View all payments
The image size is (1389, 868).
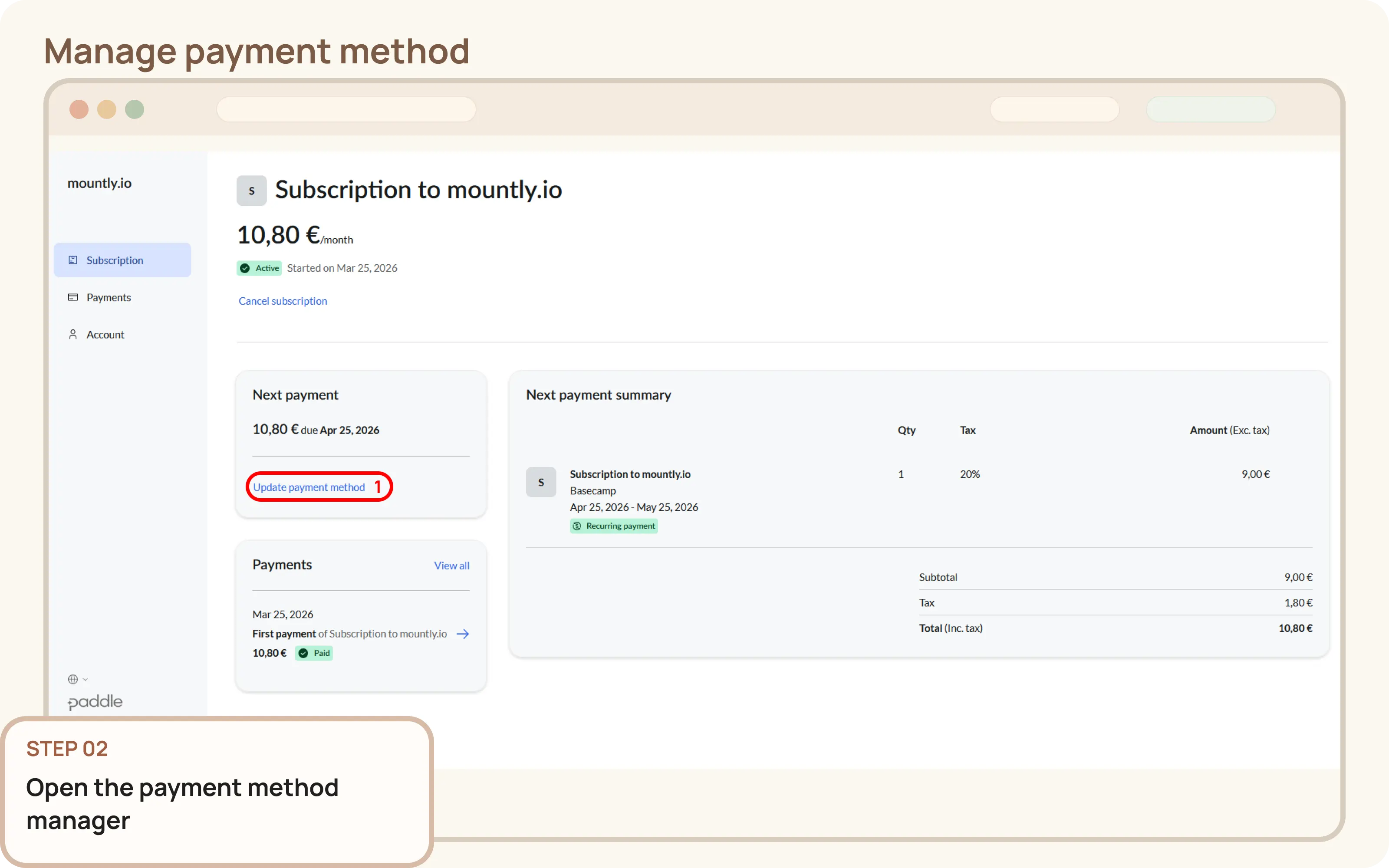coord(451,565)
